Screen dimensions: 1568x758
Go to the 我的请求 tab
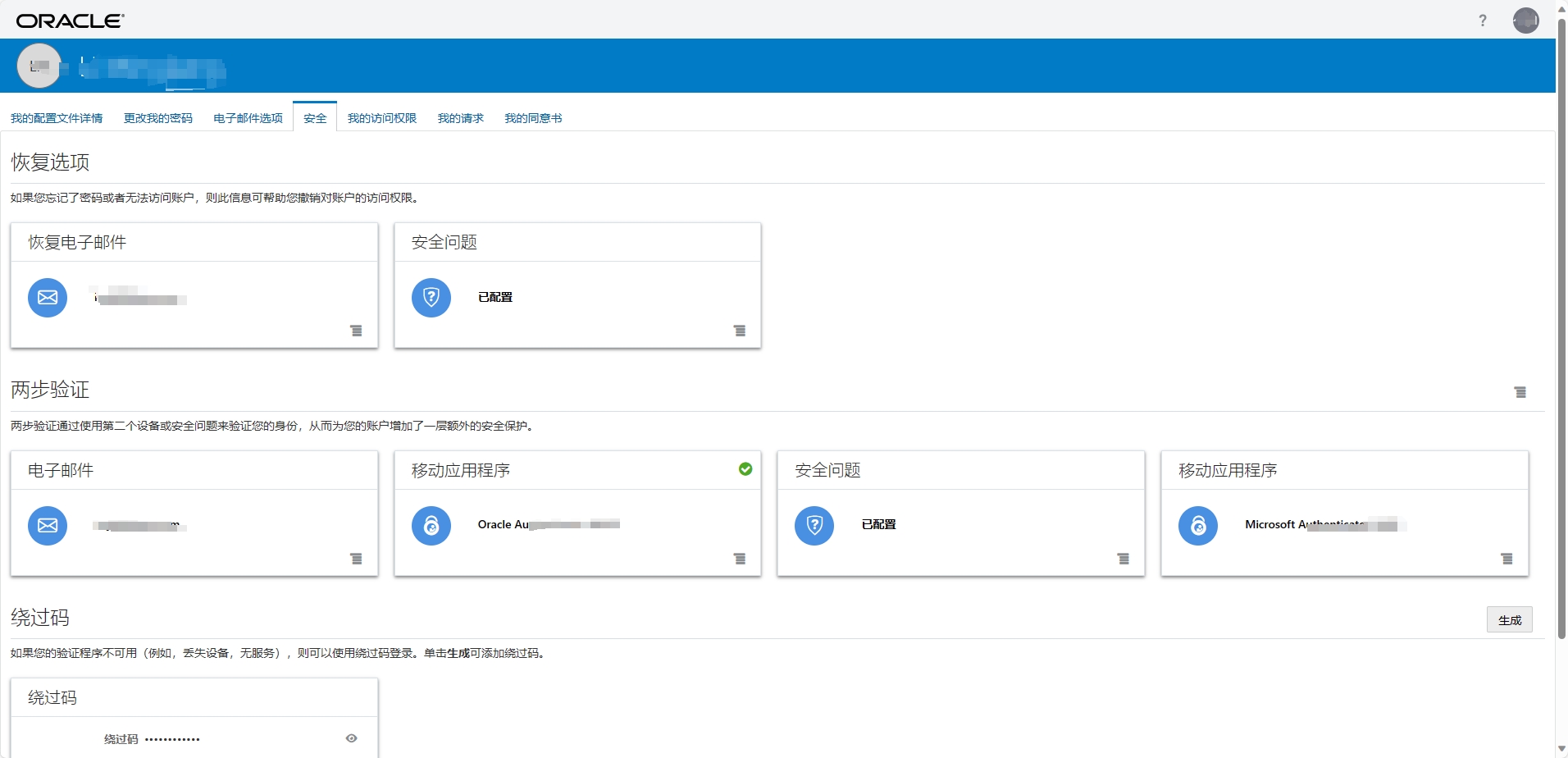click(x=461, y=118)
